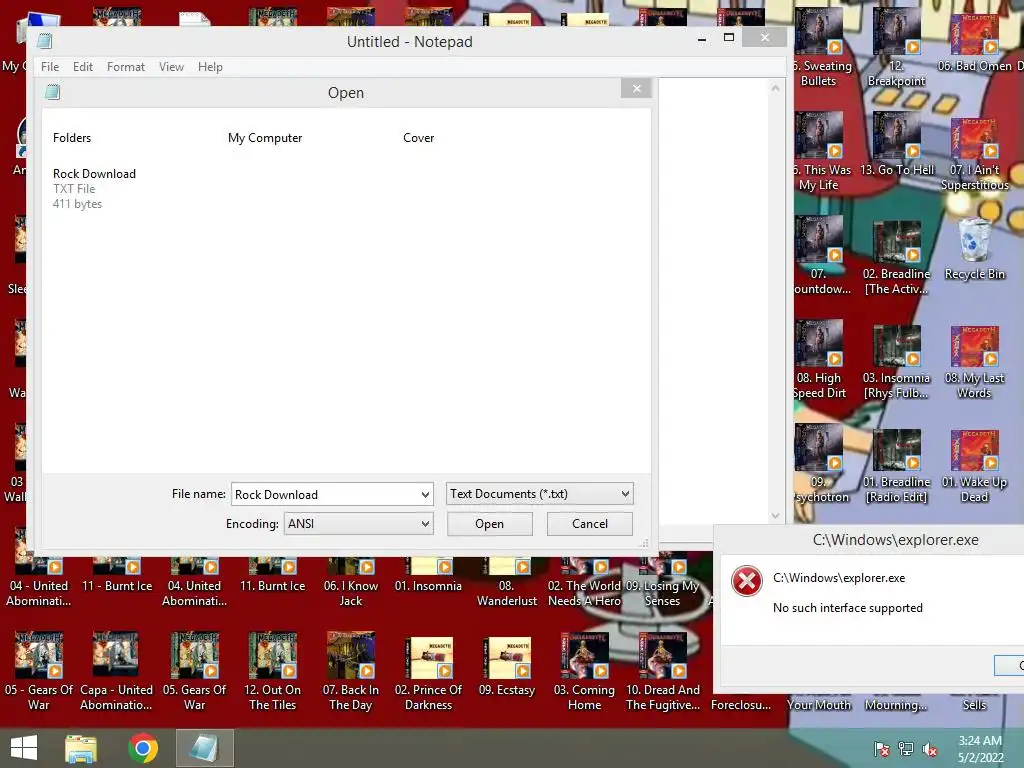The width and height of the screenshot is (1024, 768).
Task: Select the Rock Download text file
Action: tap(94, 188)
